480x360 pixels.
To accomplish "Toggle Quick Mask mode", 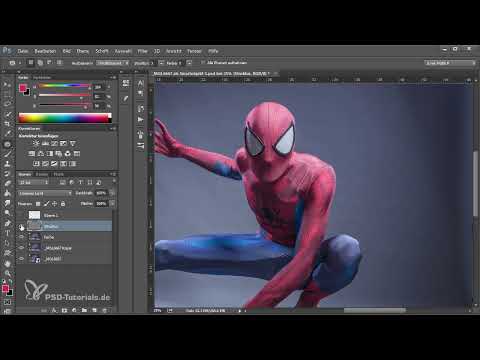I will click(7, 302).
